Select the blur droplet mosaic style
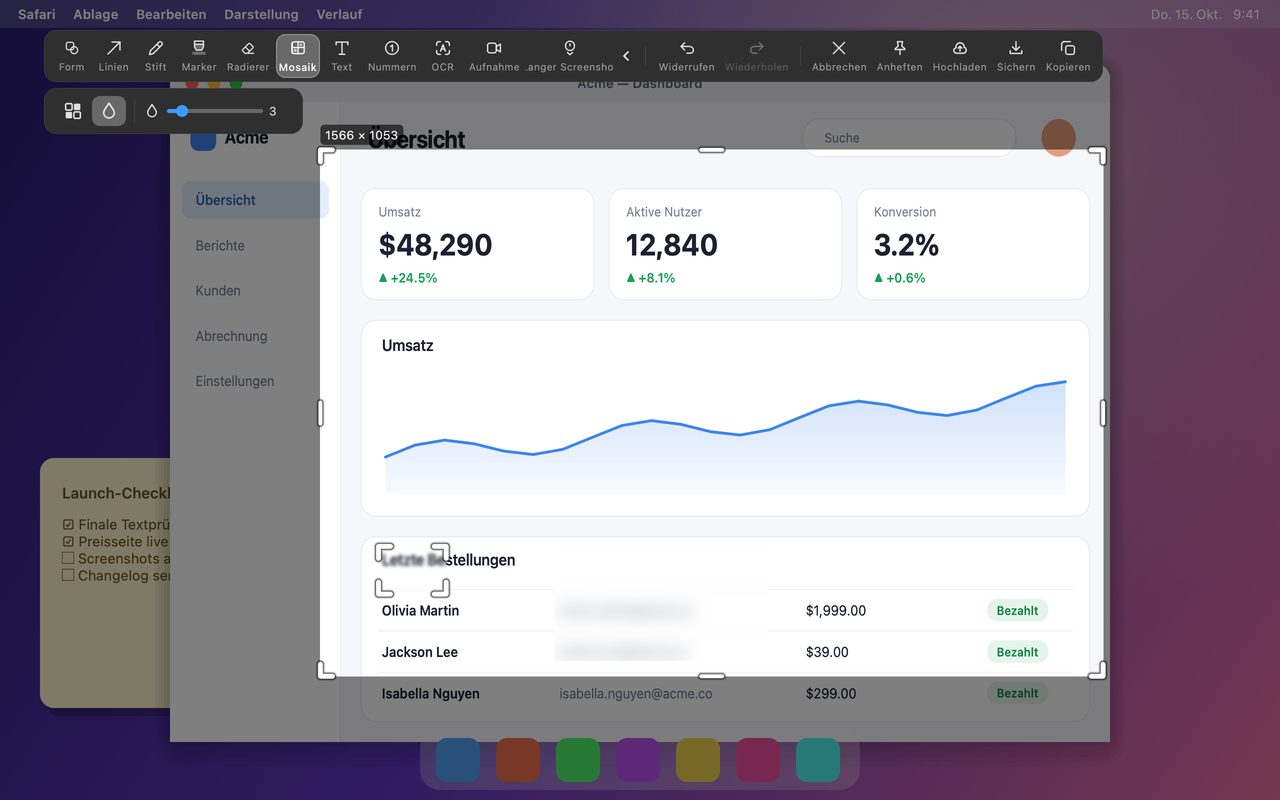The height and width of the screenshot is (800, 1280). pos(109,111)
